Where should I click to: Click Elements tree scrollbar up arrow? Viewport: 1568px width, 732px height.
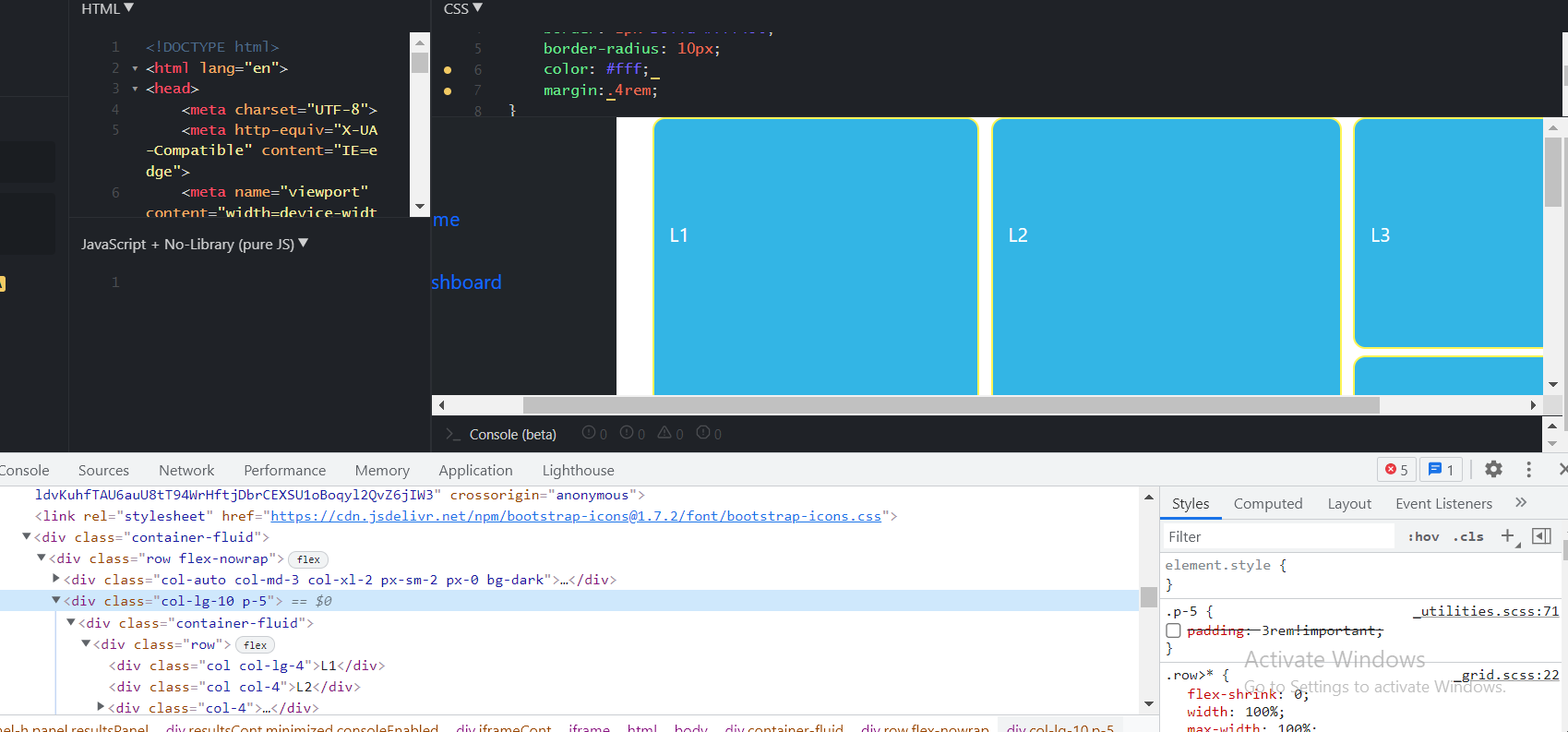(x=1149, y=497)
